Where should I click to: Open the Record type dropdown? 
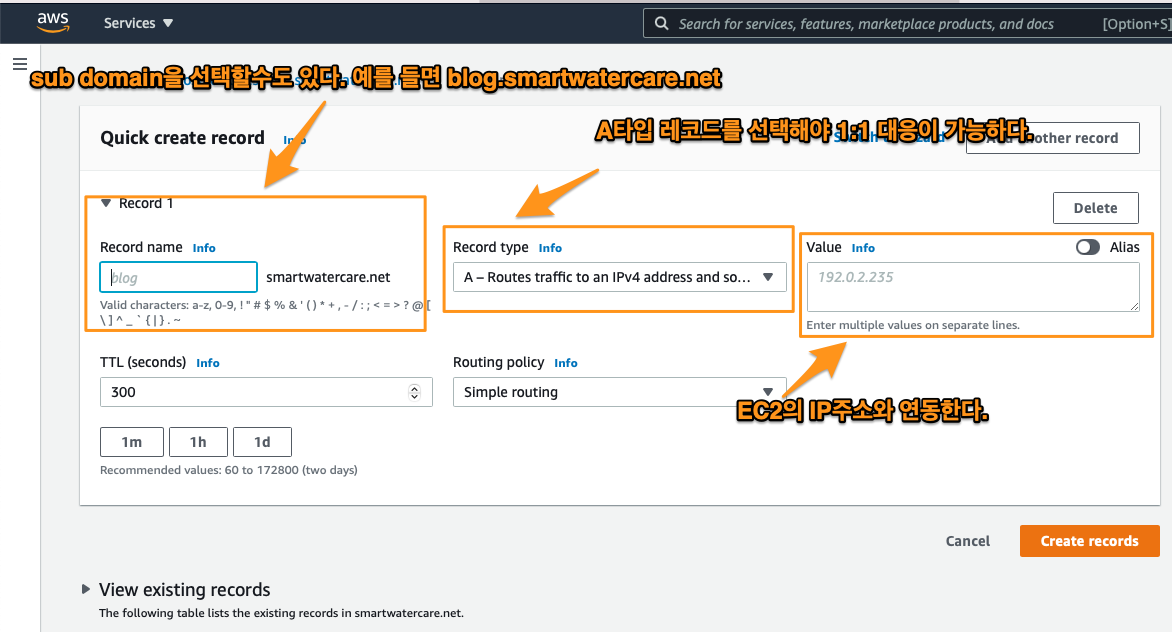pos(619,277)
